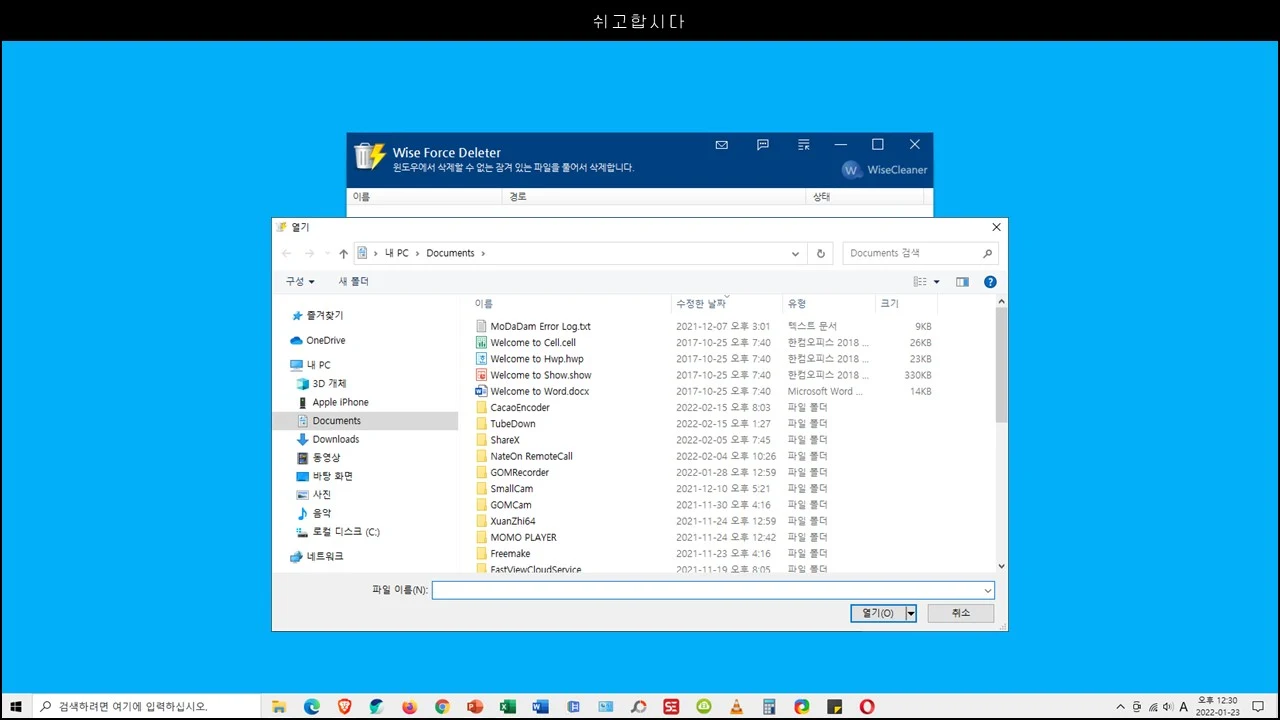1280x720 pixels.
Task: Click the 내 PC breadcrumb in the address bar
Action: [397, 253]
